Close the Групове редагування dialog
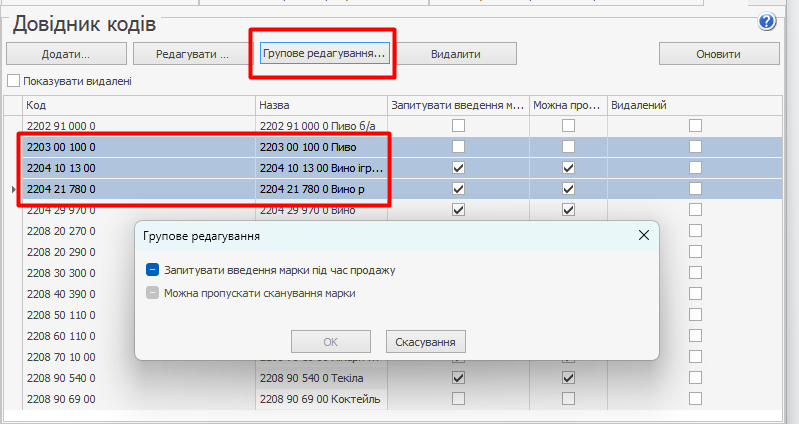 644,236
